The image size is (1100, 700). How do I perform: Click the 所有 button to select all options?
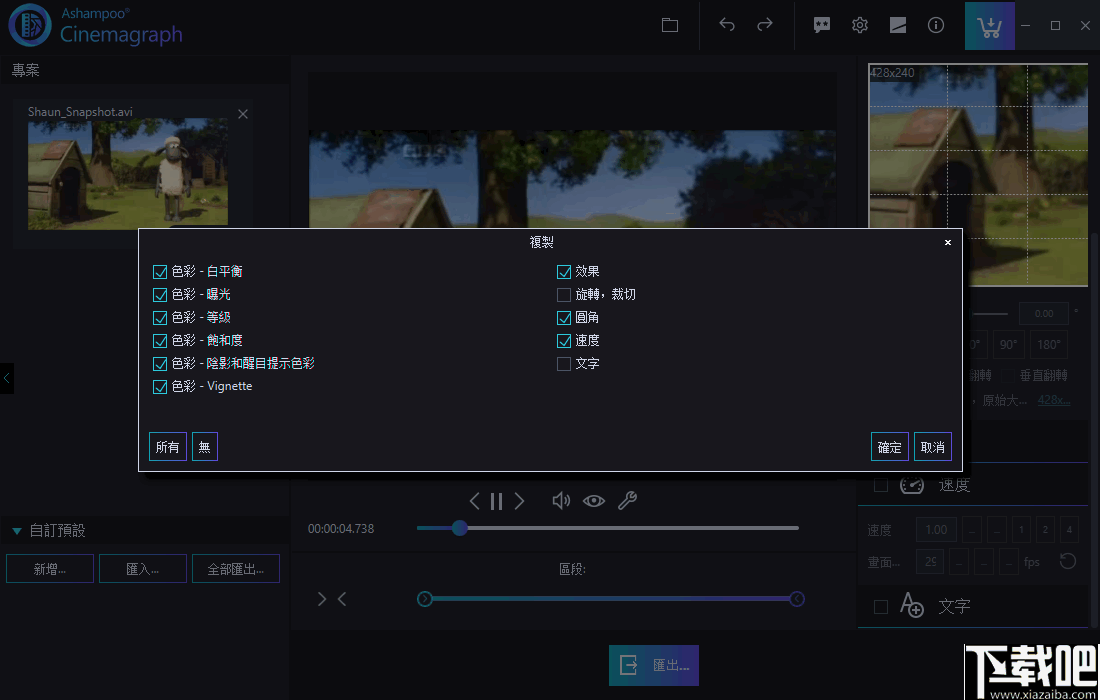pos(167,446)
